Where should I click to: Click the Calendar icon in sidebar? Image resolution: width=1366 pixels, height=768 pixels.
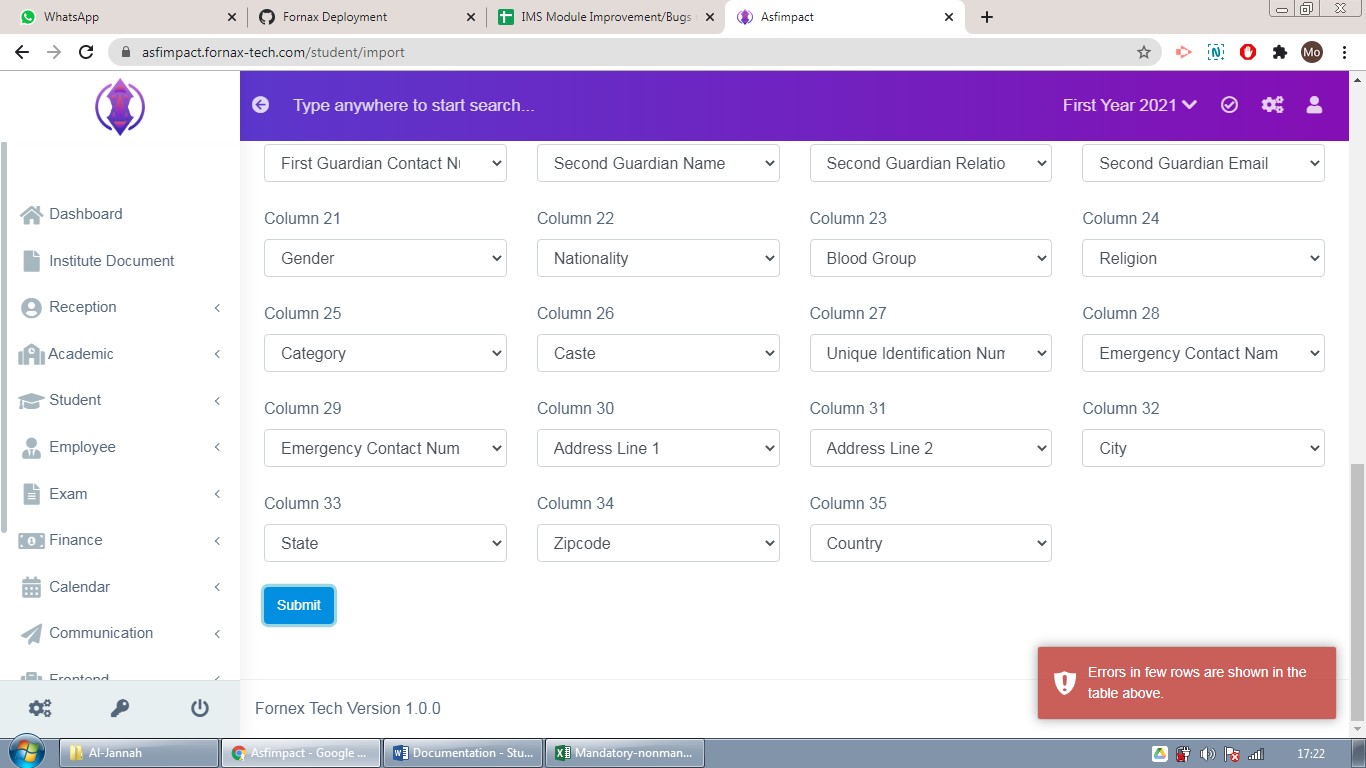coord(32,587)
